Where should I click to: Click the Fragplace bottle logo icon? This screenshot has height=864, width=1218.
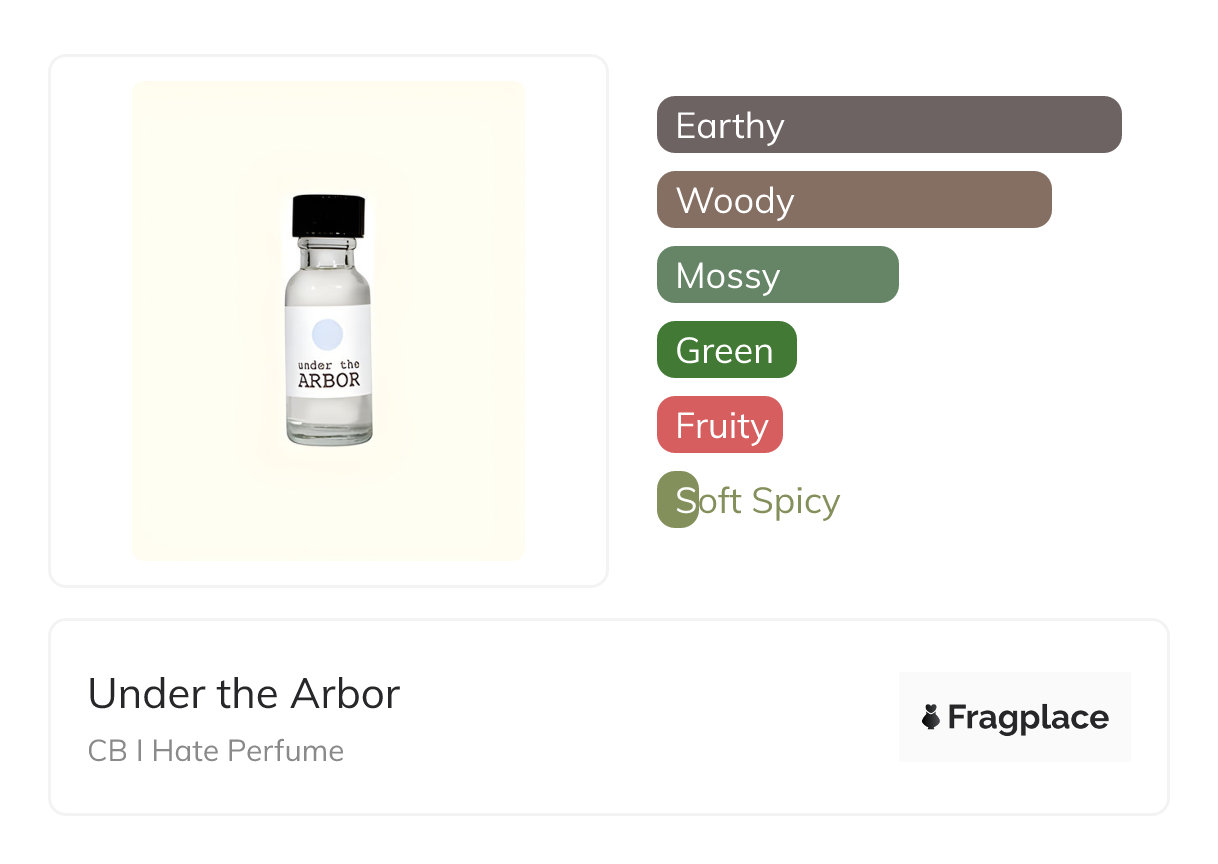pos(931,717)
